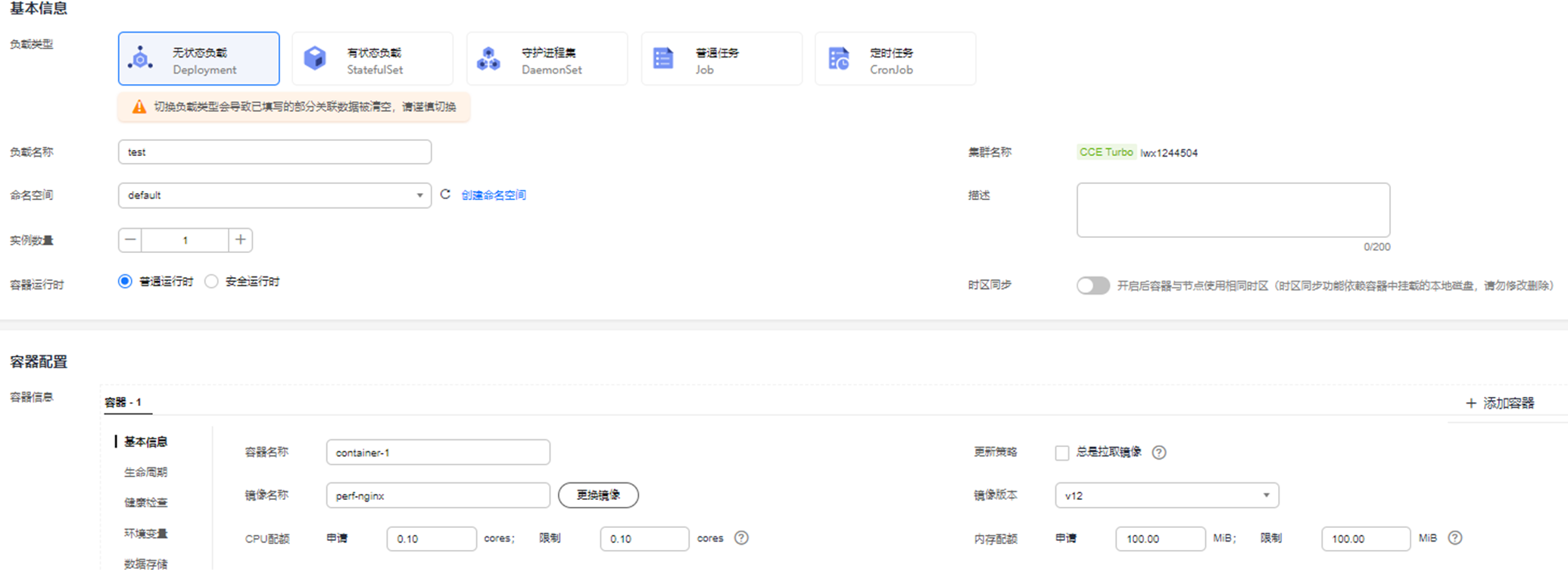Image resolution: width=1568 pixels, height=581 pixels.
Task: Click the memory 限制 value field
Action: click(1366, 539)
